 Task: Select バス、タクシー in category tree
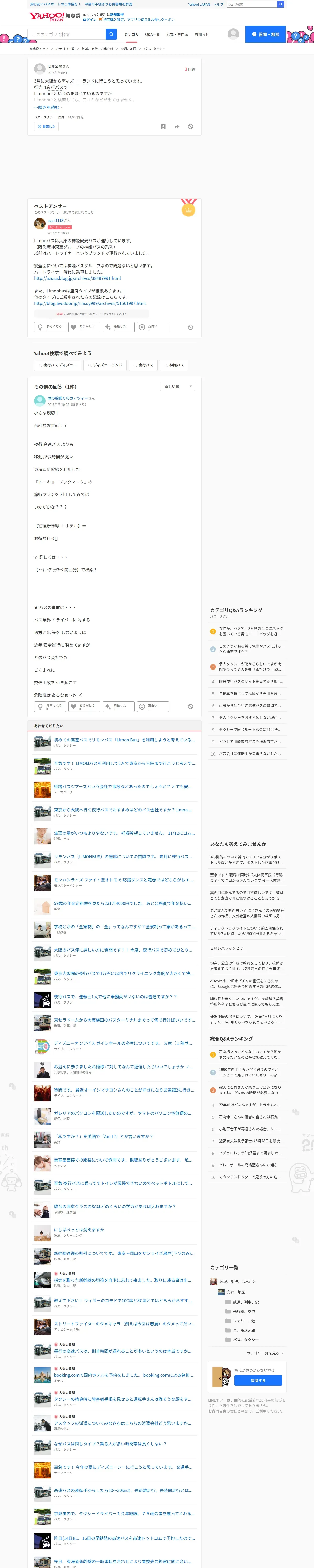[x=246, y=1340]
